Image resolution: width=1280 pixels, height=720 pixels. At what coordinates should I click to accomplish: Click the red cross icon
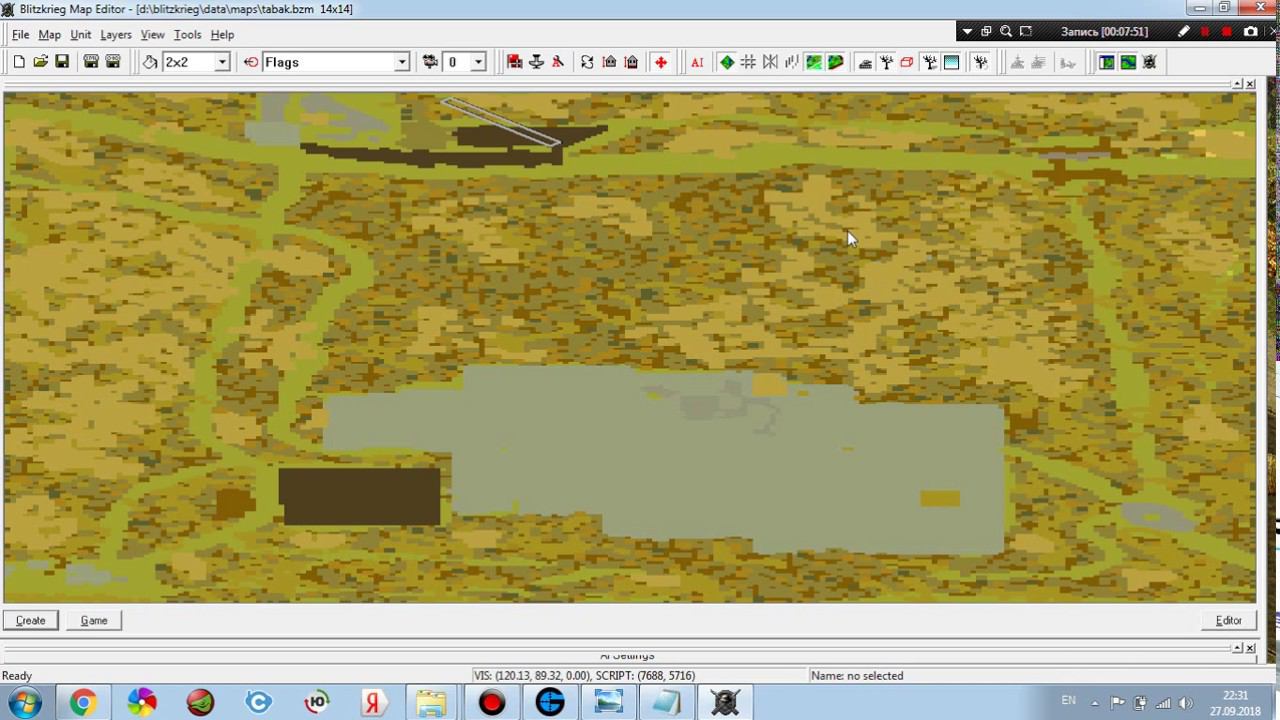661,62
